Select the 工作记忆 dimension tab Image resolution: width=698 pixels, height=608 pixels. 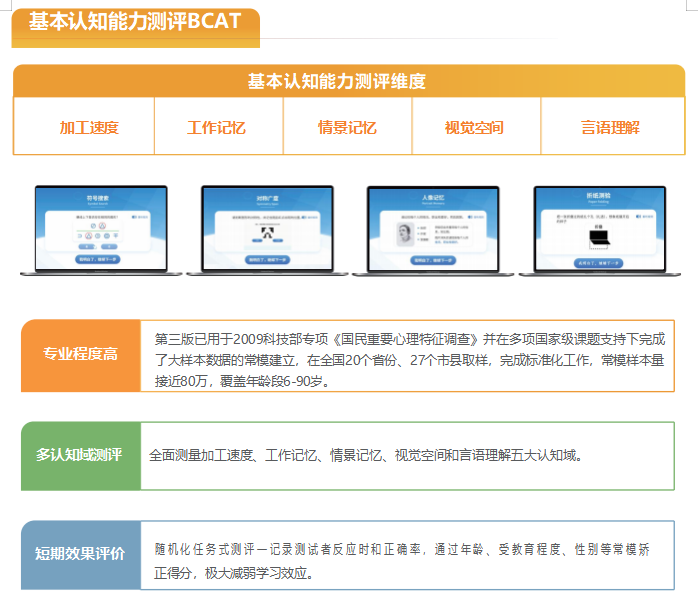216,127
